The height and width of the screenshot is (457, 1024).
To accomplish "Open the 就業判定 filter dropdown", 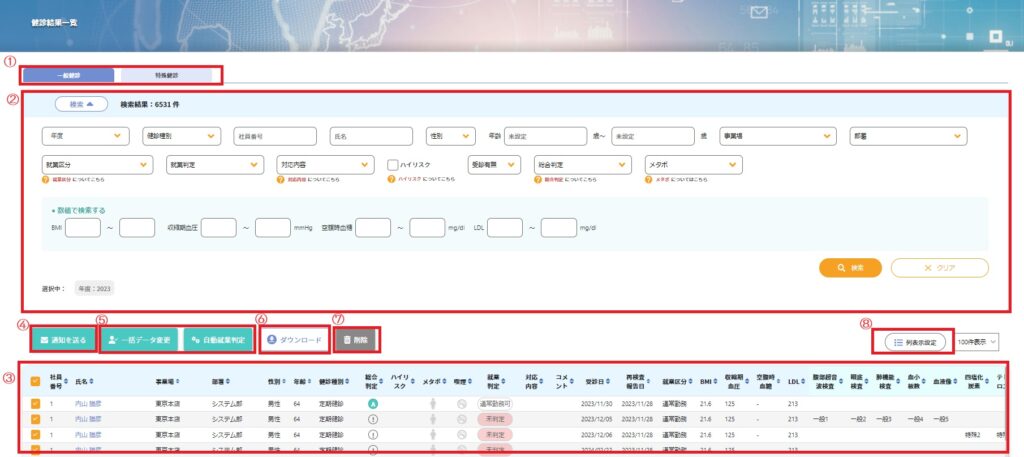I will pyautogui.click(x=215, y=165).
